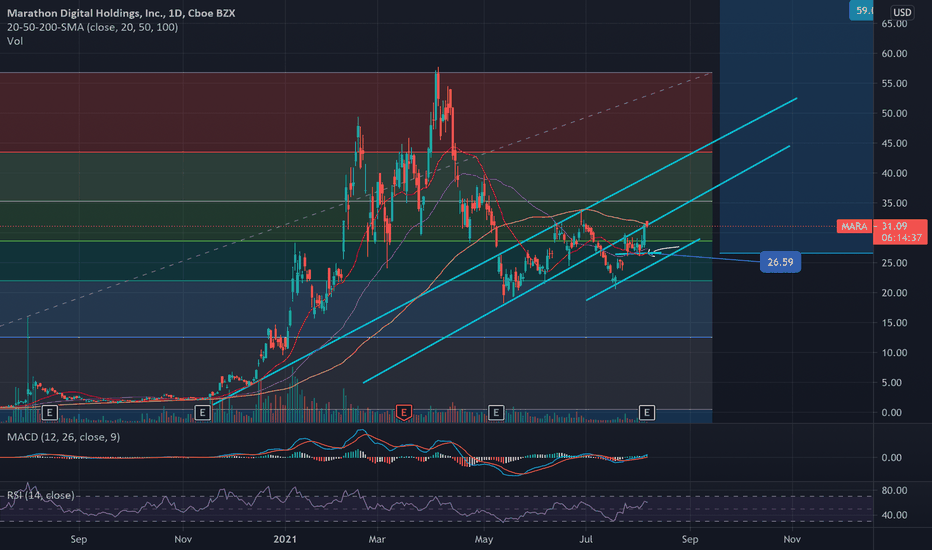Click the May time axis label

484,539
